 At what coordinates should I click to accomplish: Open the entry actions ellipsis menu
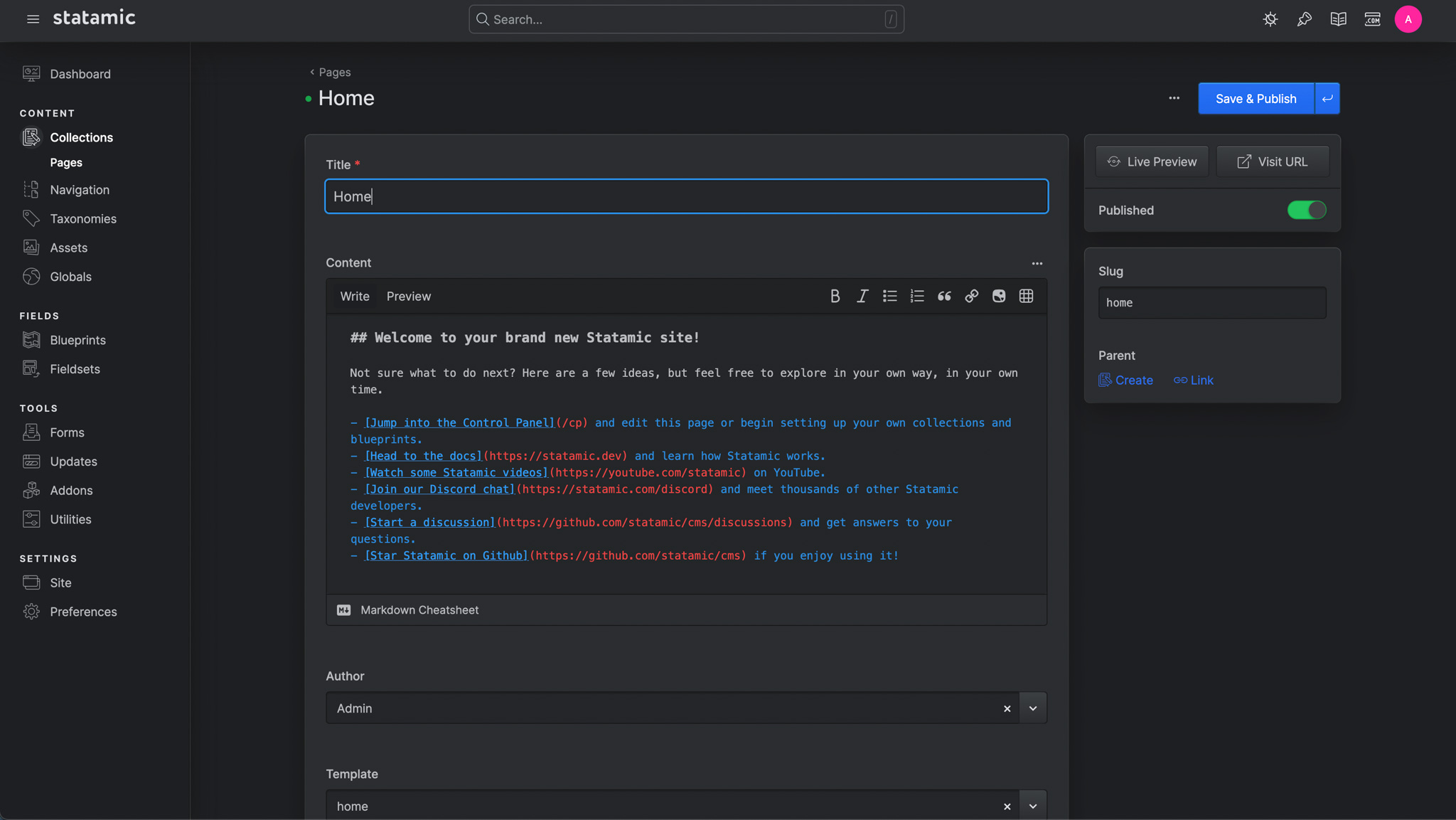pyautogui.click(x=1174, y=98)
